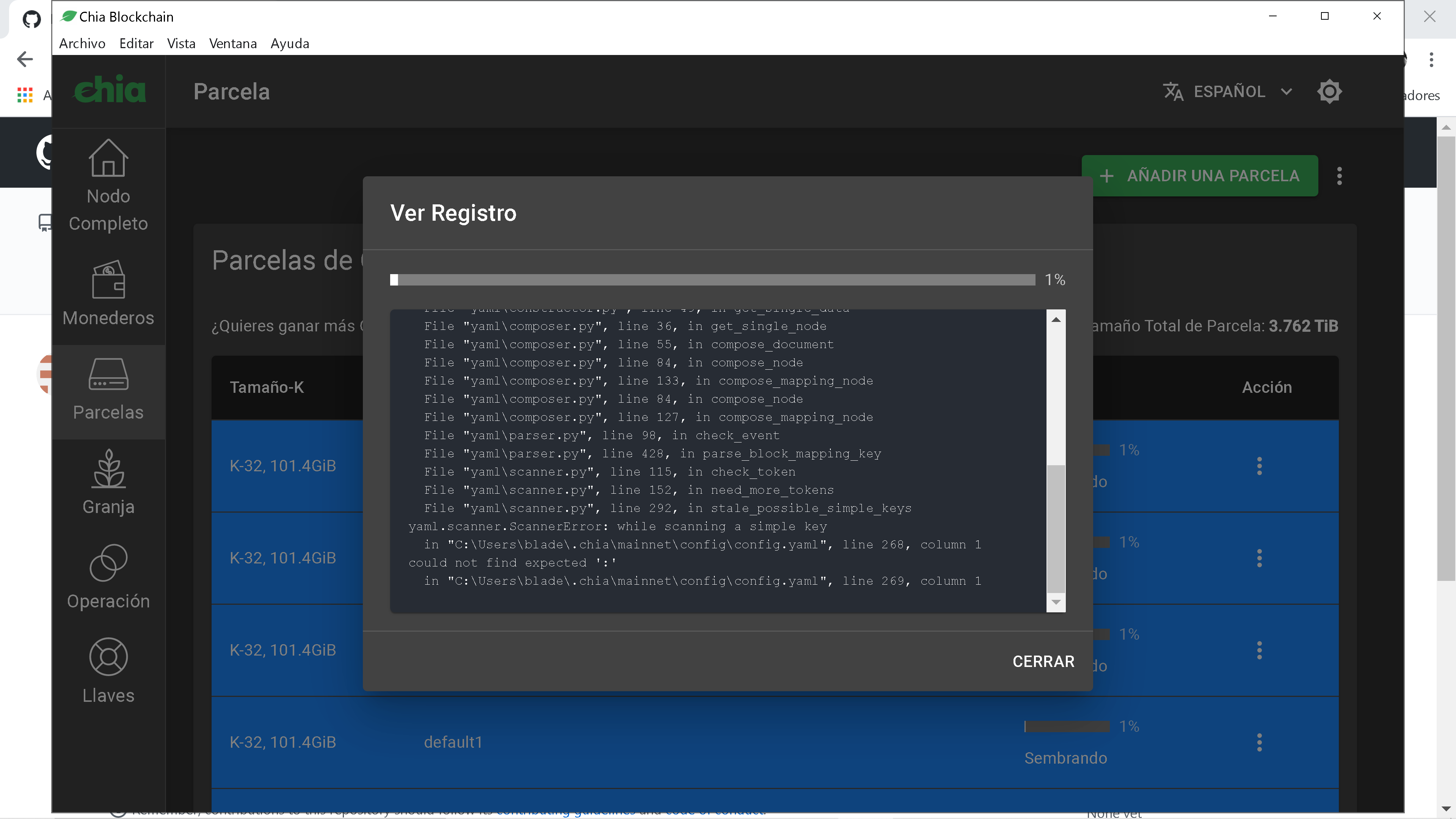The image size is (1456, 819).
Task: Open the browser apps grid icon
Action: pos(25,95)
